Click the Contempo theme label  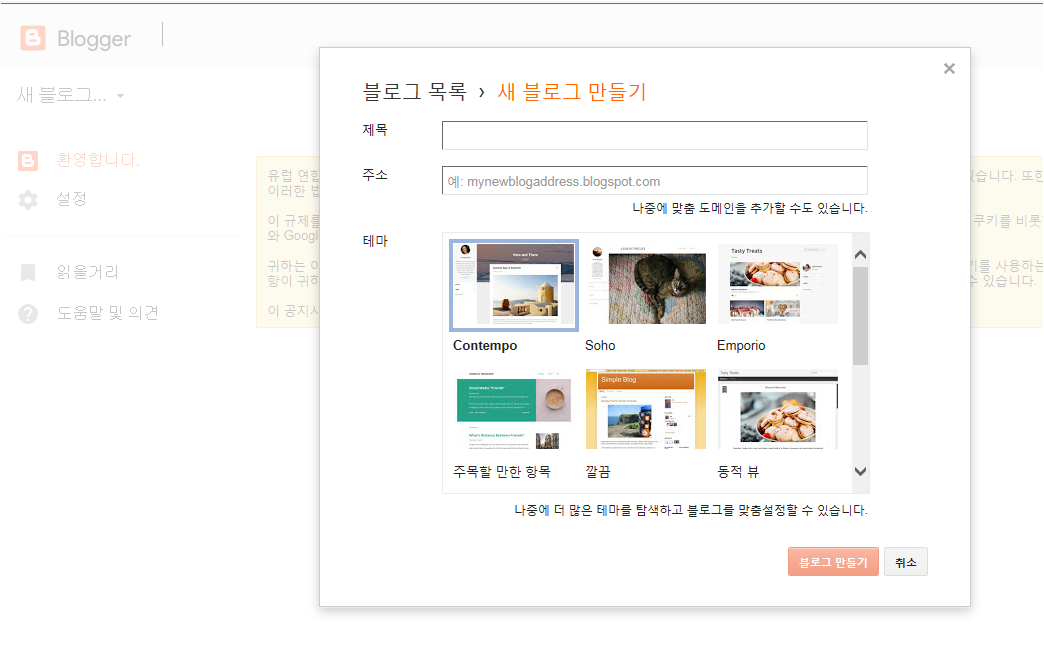click(x=485, y=345)
